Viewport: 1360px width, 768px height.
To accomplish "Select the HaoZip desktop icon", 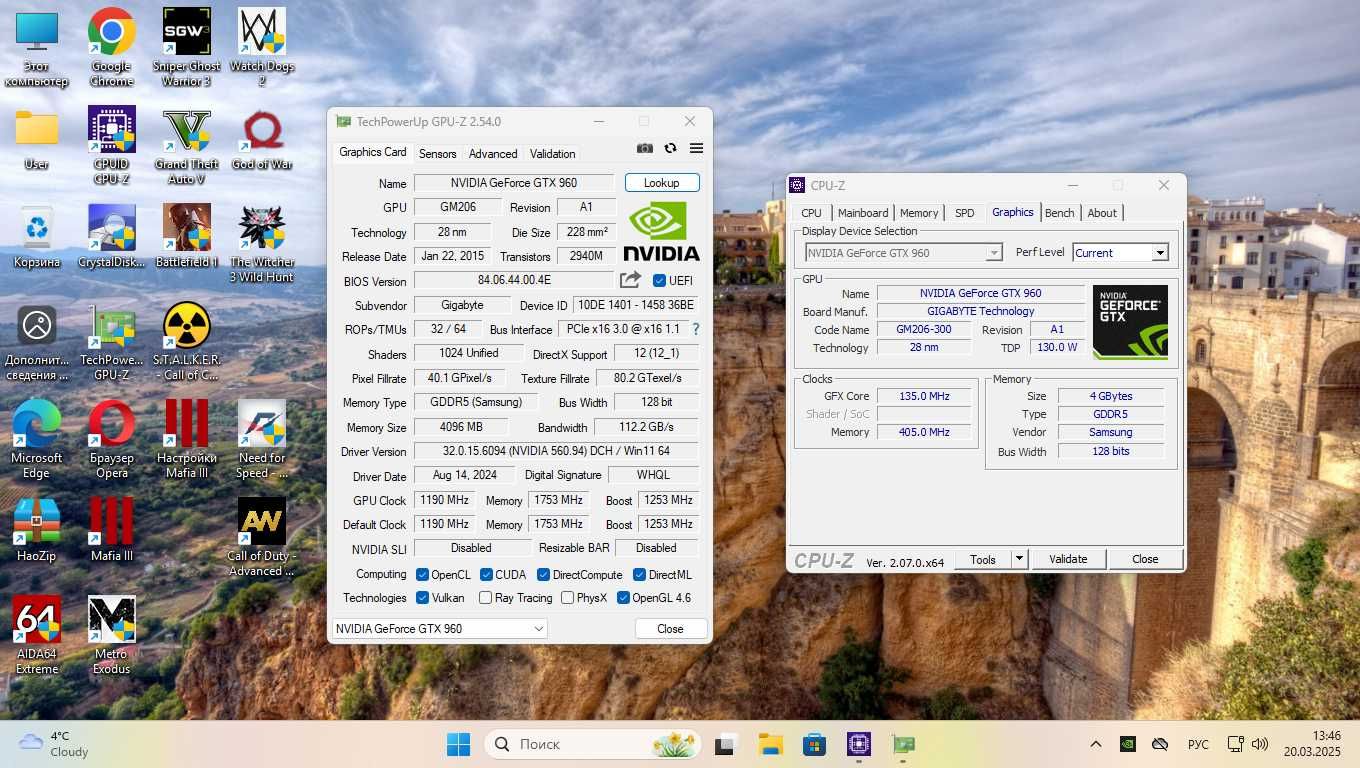I will click(x=37, y=530).
